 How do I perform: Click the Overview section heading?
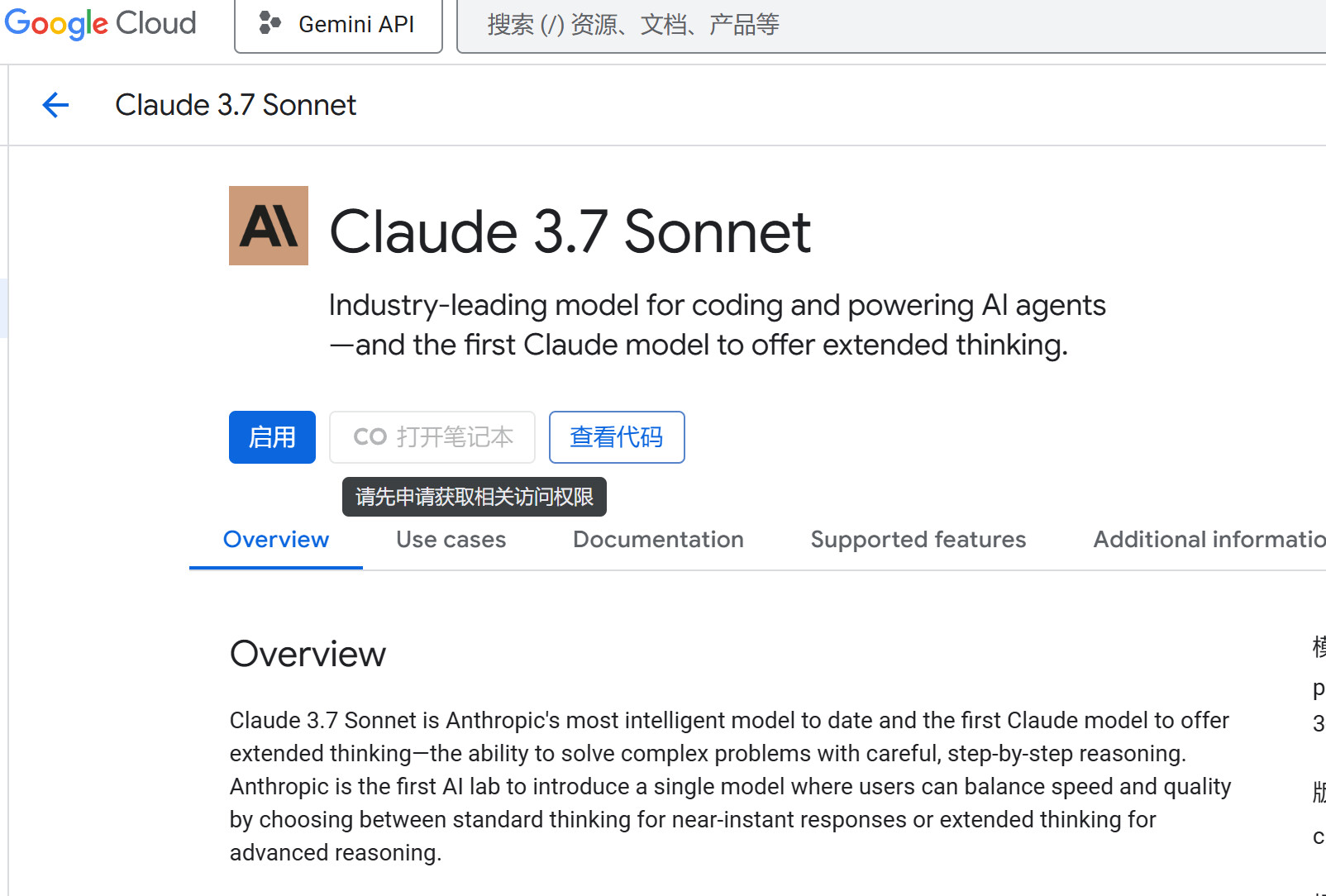click(x=308, y=654)
